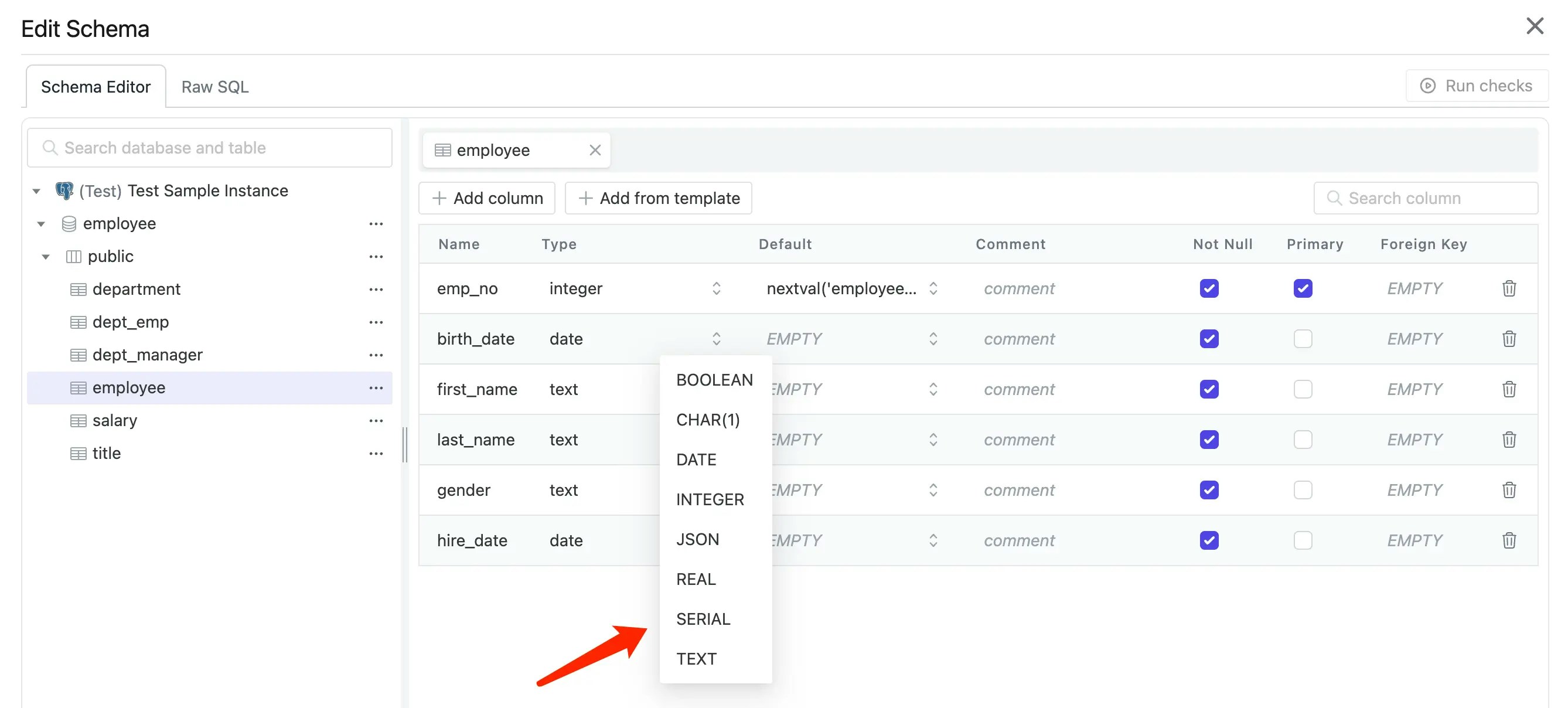Screen dimensions: 1568x708
Task: Click the Run checks button
Action: click(x=1476, y=86)
